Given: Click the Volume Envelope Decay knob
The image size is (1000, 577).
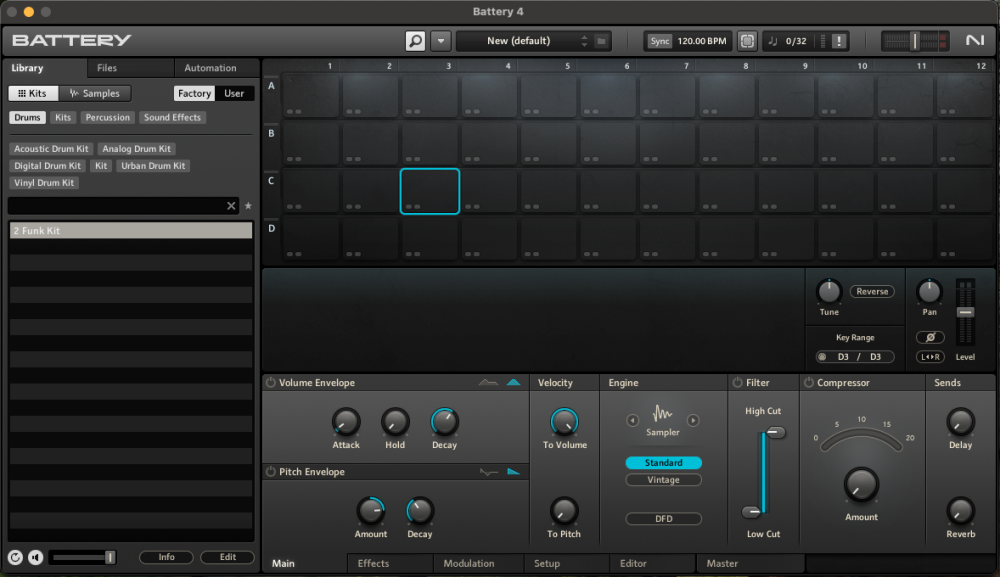Looking at the screenshot, I should tap(445, 422).
